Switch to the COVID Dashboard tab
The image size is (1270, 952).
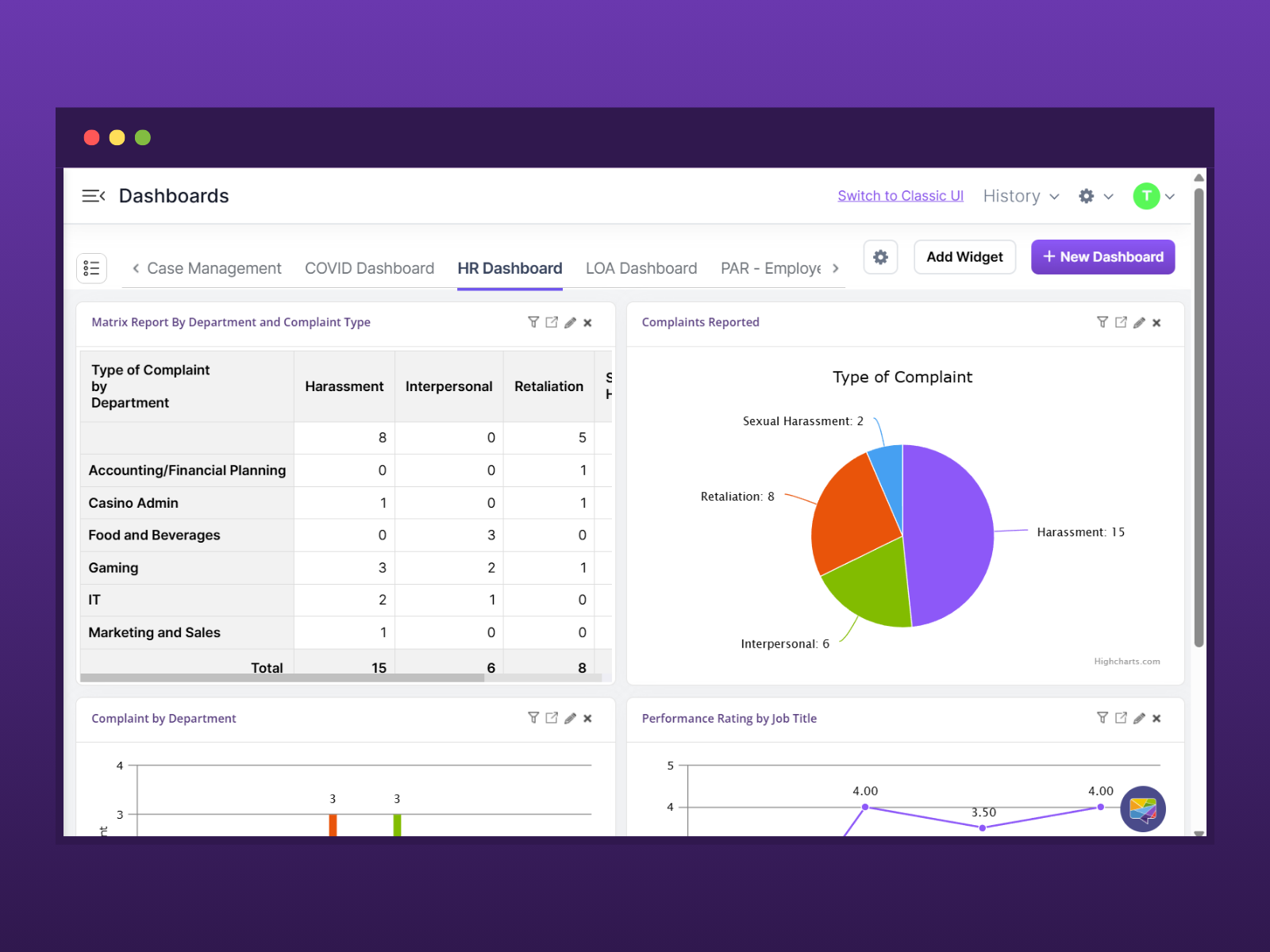[x=369, y=268]
